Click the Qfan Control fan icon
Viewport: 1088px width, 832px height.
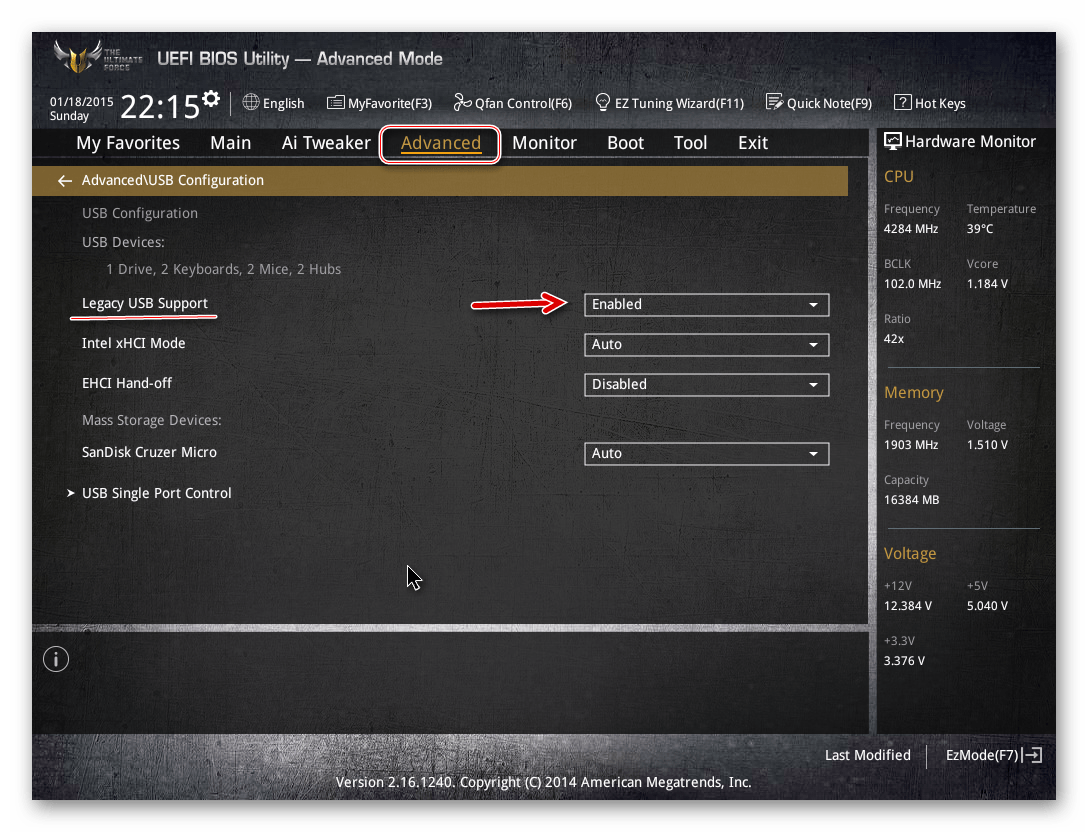[462, 103]
